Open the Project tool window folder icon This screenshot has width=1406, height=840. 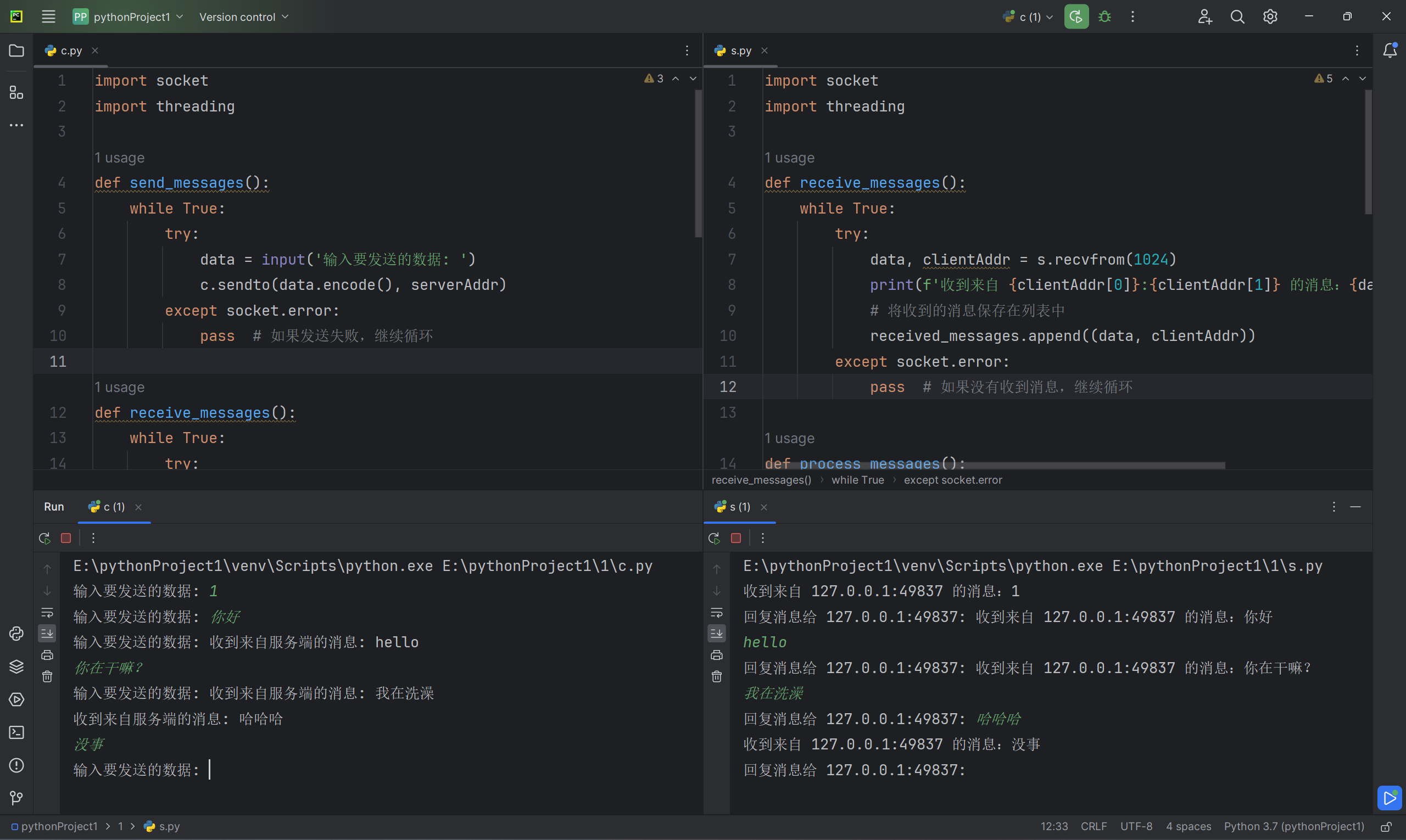click(16, 51)
